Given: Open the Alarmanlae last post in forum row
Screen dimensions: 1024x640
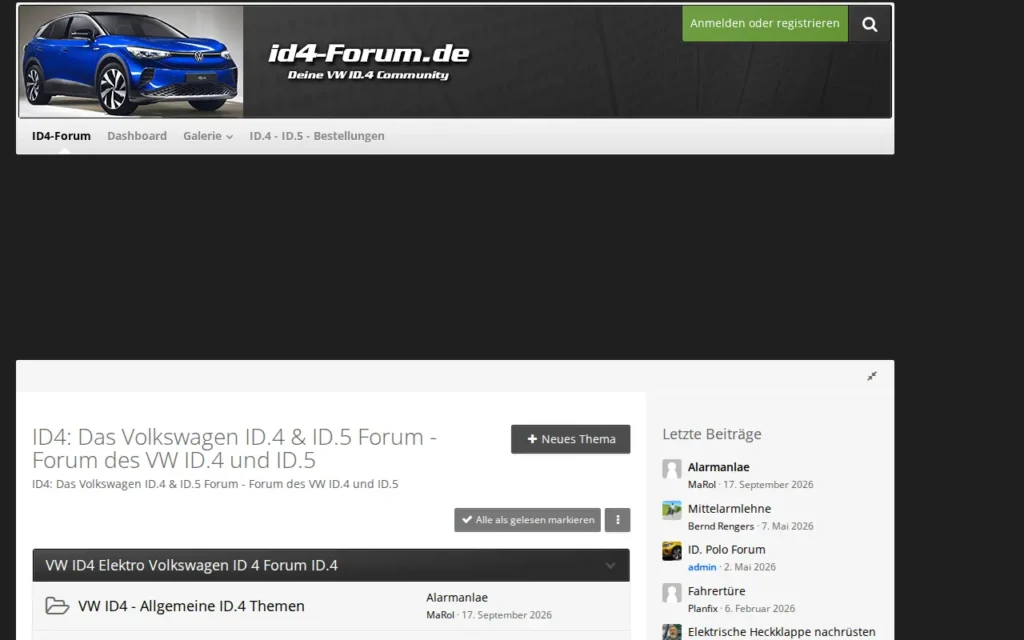Looking at the screenshot, I should tap(457, 598).
